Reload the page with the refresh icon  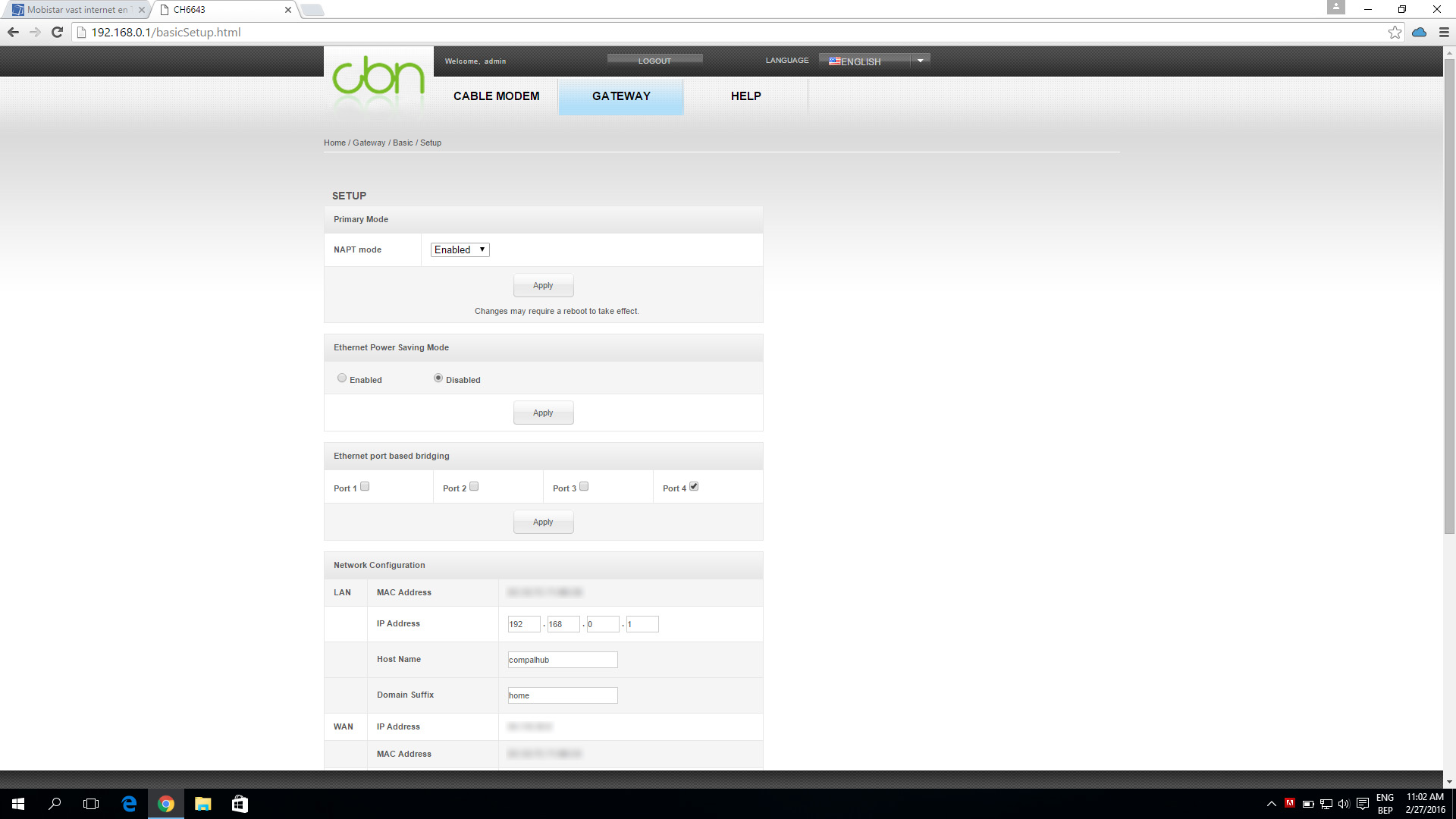(x=57, y=32)
